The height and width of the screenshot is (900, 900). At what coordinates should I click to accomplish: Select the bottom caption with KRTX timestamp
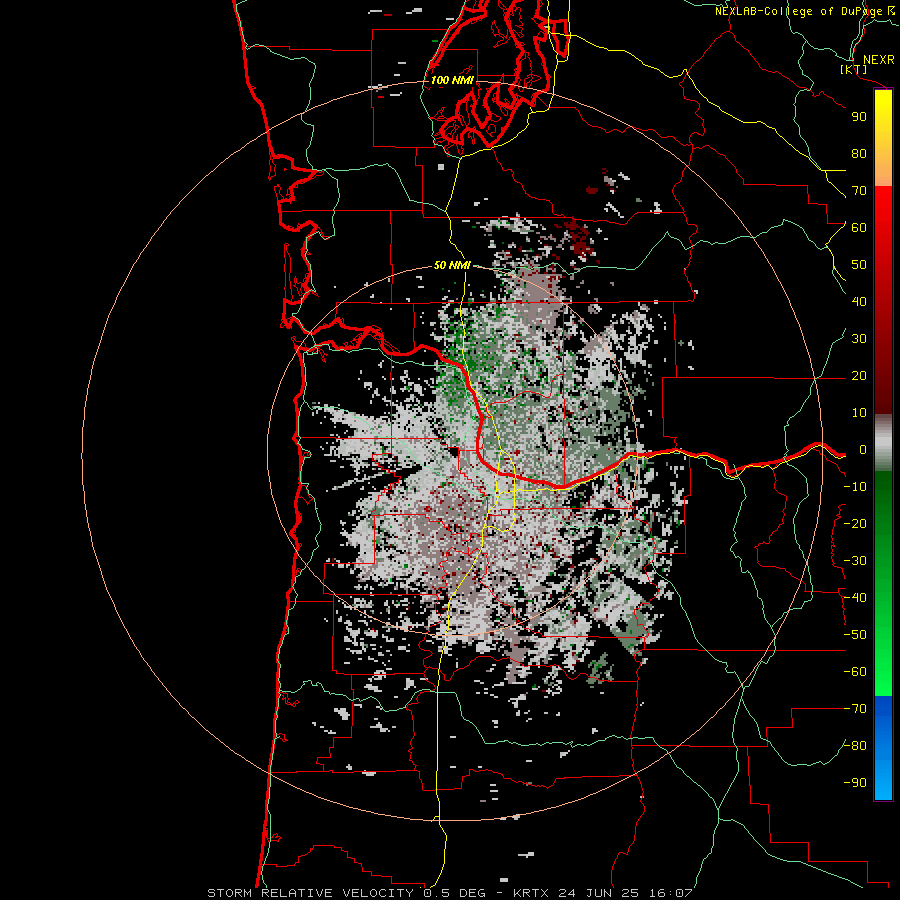[449, 893]
